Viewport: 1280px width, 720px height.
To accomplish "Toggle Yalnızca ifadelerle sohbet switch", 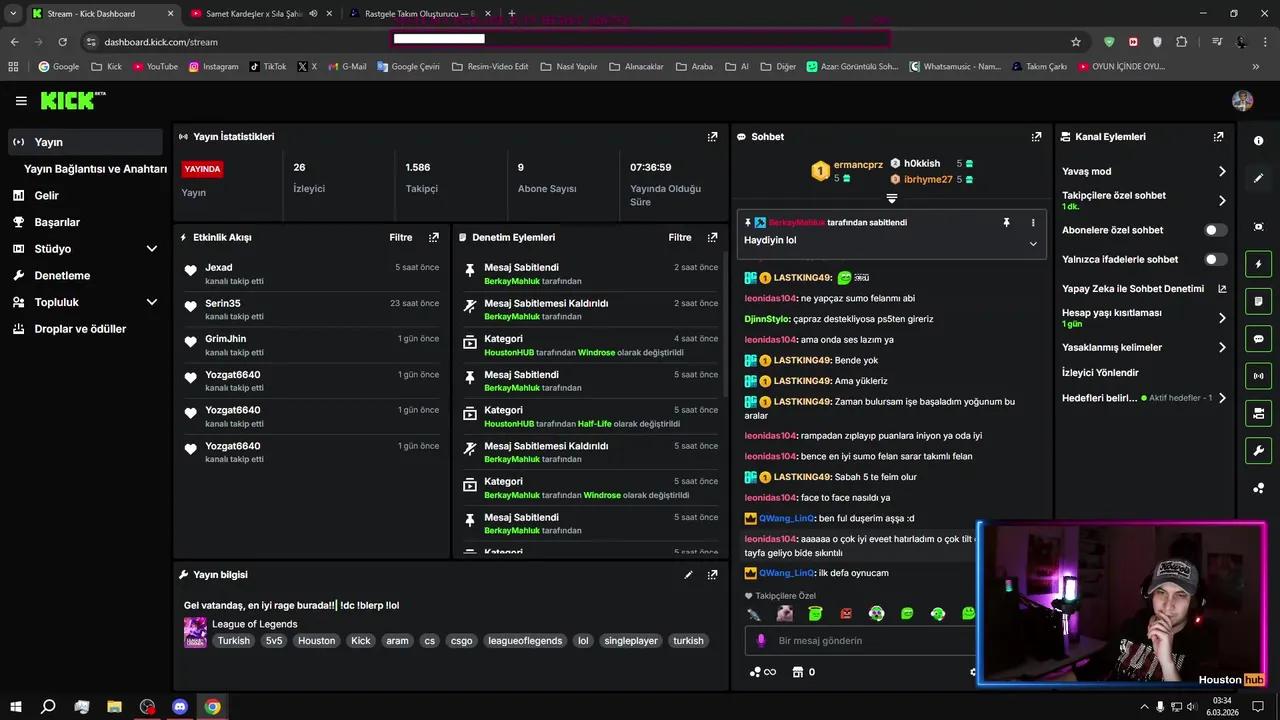I will 1215,259.
